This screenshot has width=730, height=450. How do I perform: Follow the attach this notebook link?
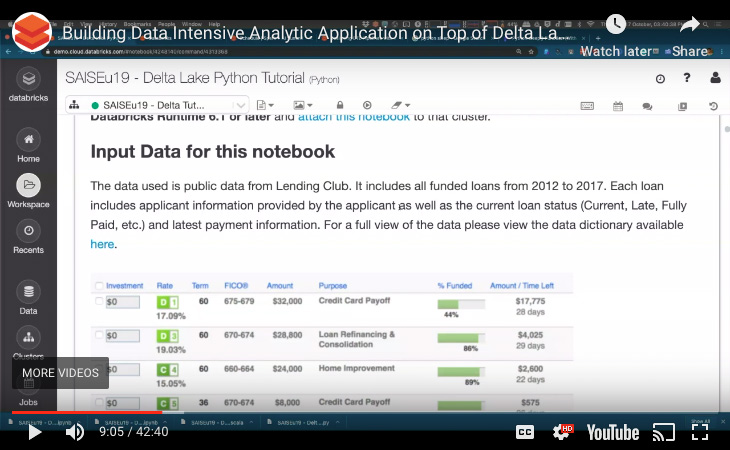[354, 117]
